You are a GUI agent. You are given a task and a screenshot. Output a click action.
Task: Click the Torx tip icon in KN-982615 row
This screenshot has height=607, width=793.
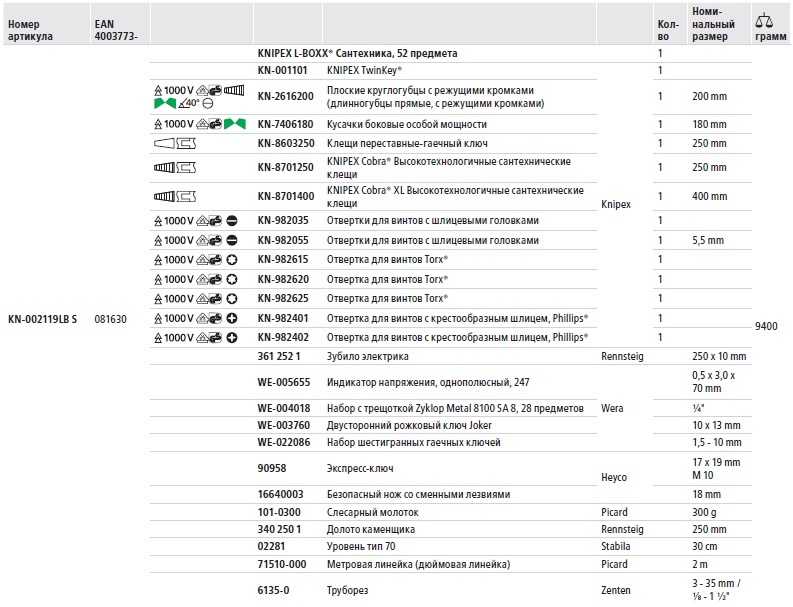pos(232,260)
